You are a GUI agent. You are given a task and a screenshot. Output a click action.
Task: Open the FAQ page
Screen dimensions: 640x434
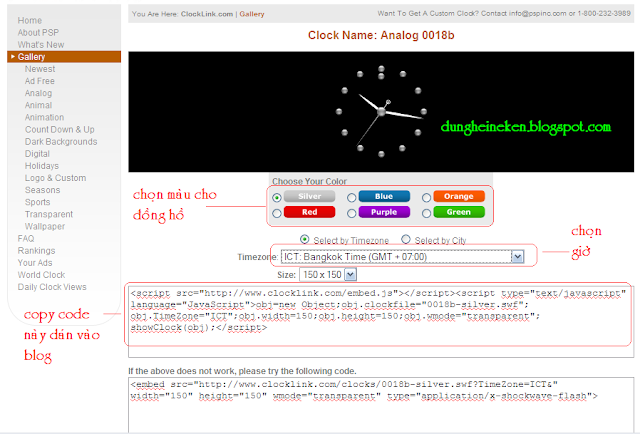click(x=26, y=238)
